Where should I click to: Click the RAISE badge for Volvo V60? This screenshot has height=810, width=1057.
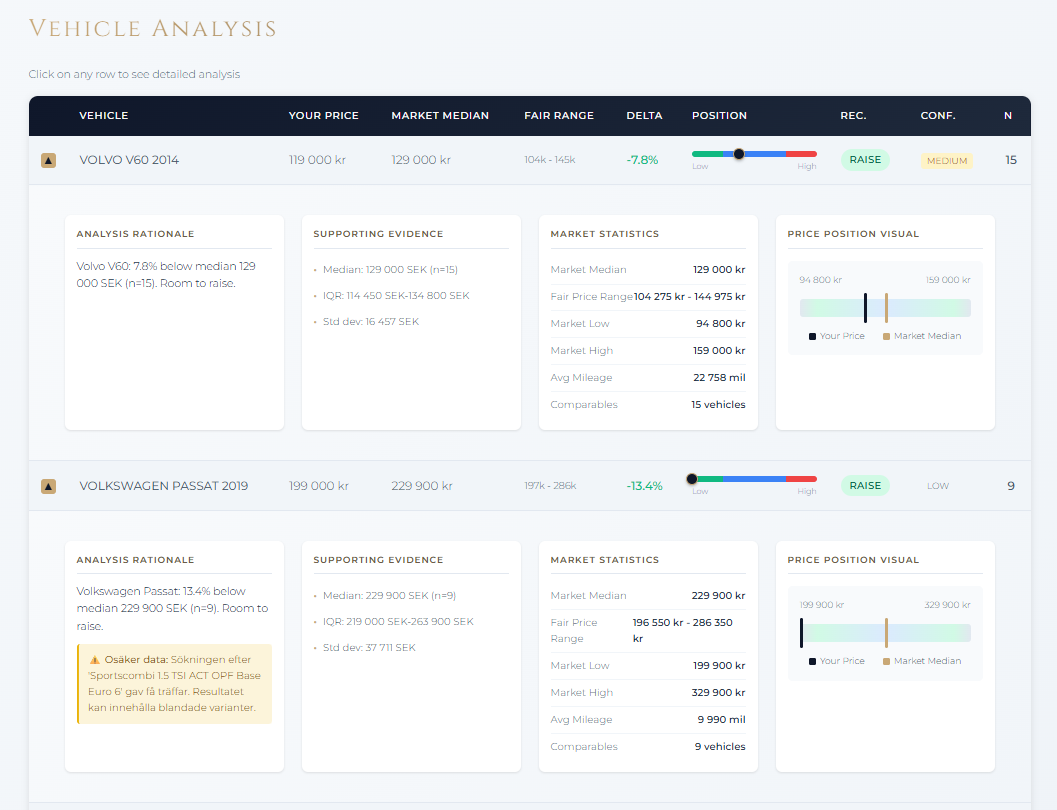click(x=865, y=160)
